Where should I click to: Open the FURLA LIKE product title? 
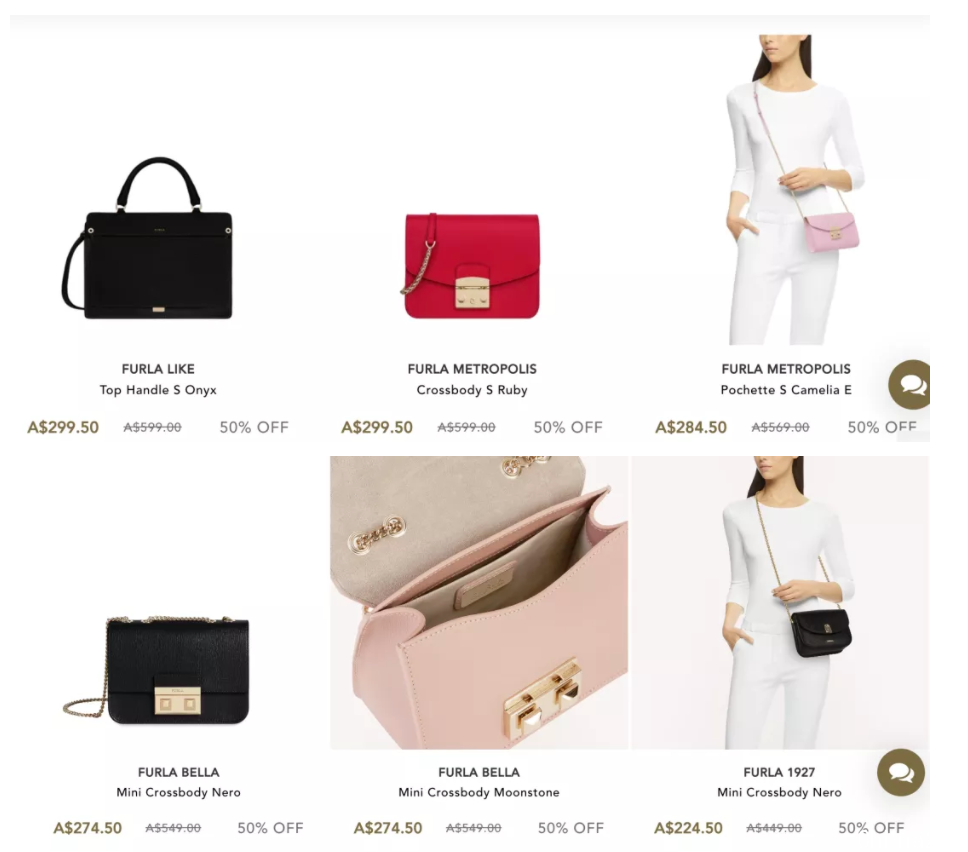pos(158,369)
